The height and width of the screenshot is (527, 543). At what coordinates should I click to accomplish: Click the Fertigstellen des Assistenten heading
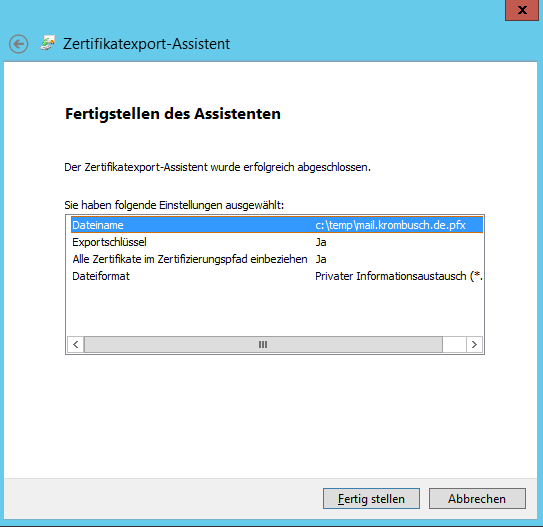(x=173, y=114)
